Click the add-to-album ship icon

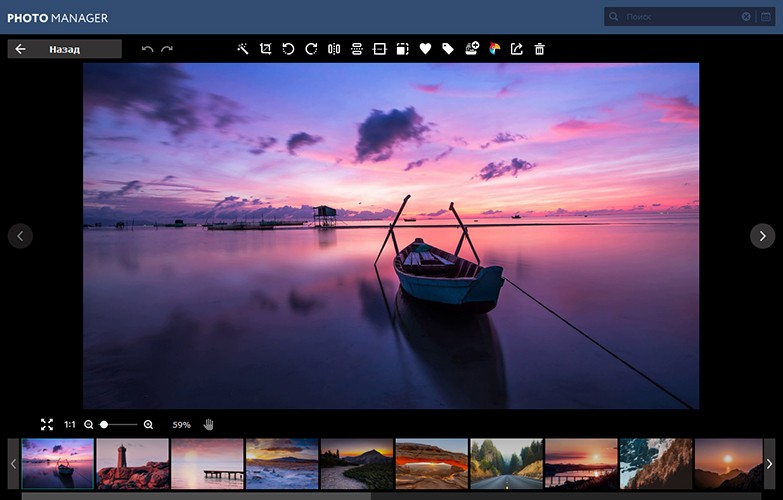(x=471, y=48)
